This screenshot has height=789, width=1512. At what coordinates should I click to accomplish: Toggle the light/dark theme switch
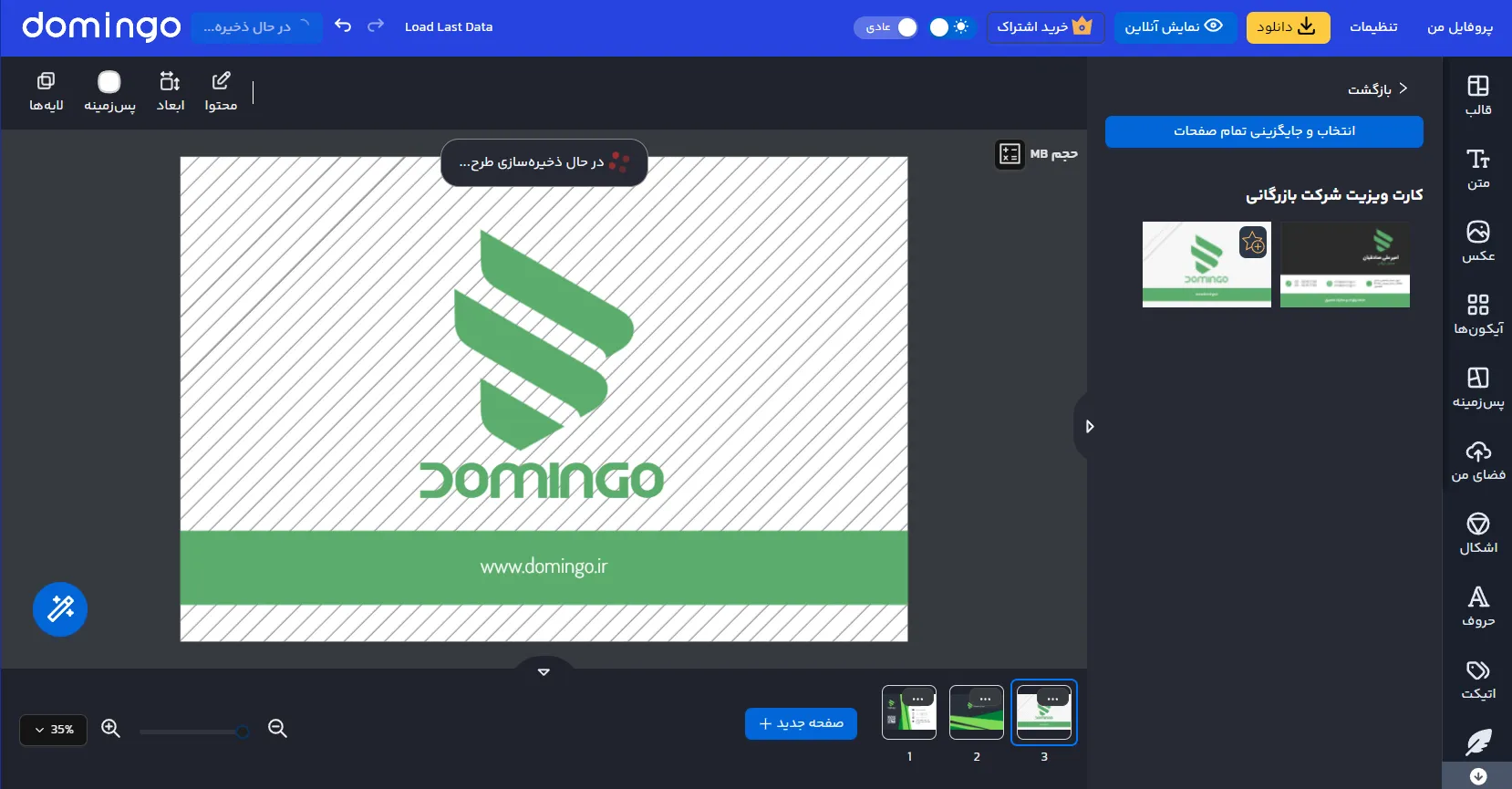pos(951,27)
